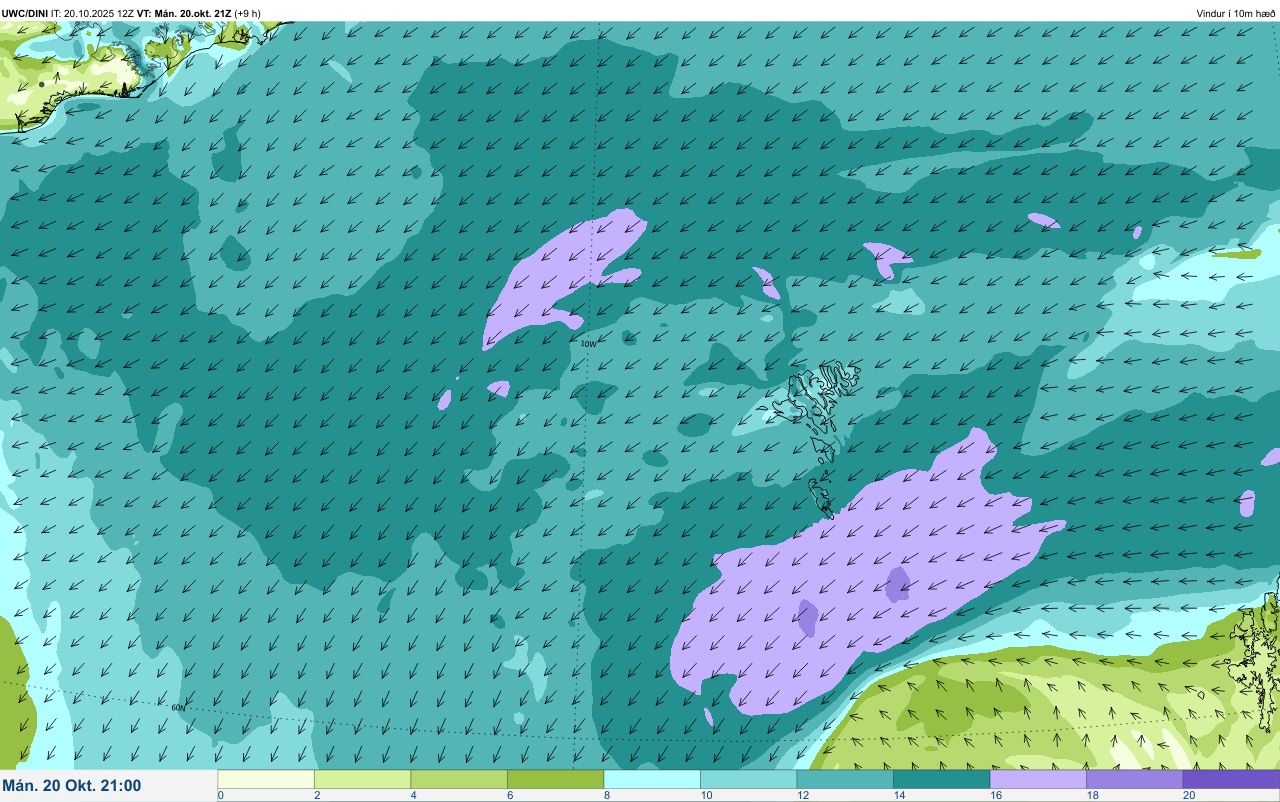
Task: Click legend tick value '14'
Action: [x=898, y=795]
